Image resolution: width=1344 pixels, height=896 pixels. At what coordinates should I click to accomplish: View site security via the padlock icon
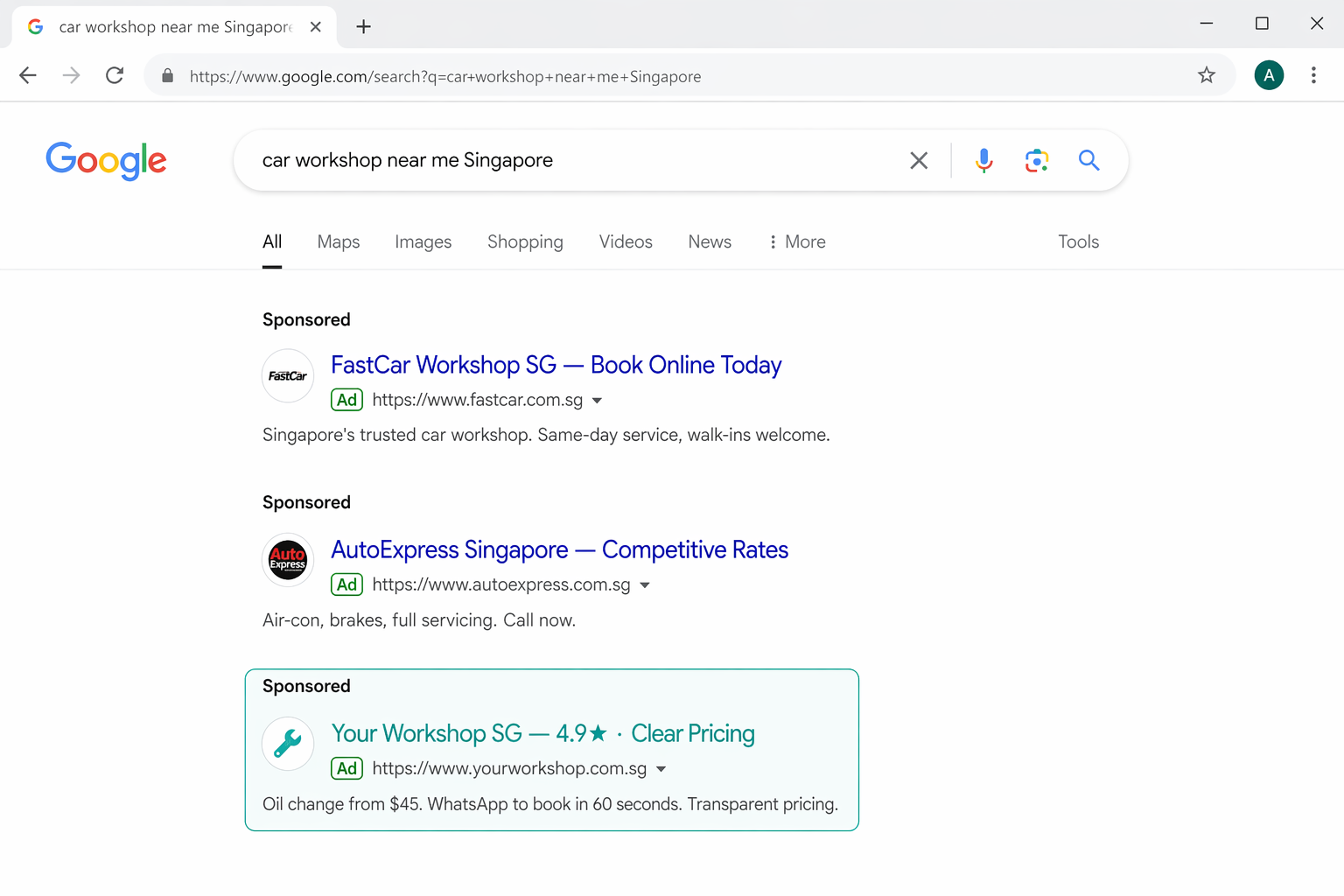click(x=167, y=76)
